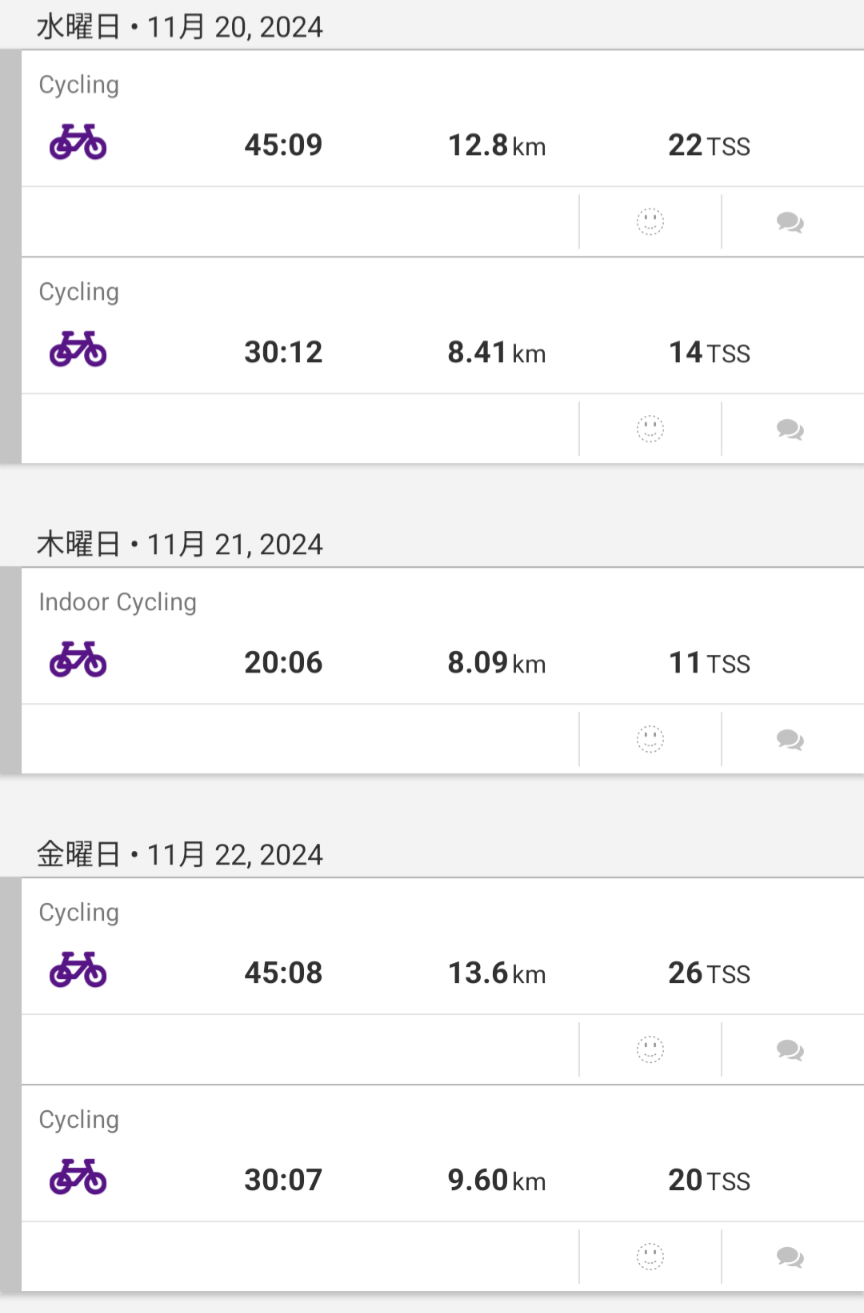The height and width of the screenshot is (1313, 864).
Task: Tap smiley feel icon for 45:09 ride
Action: tap(650, 222)
